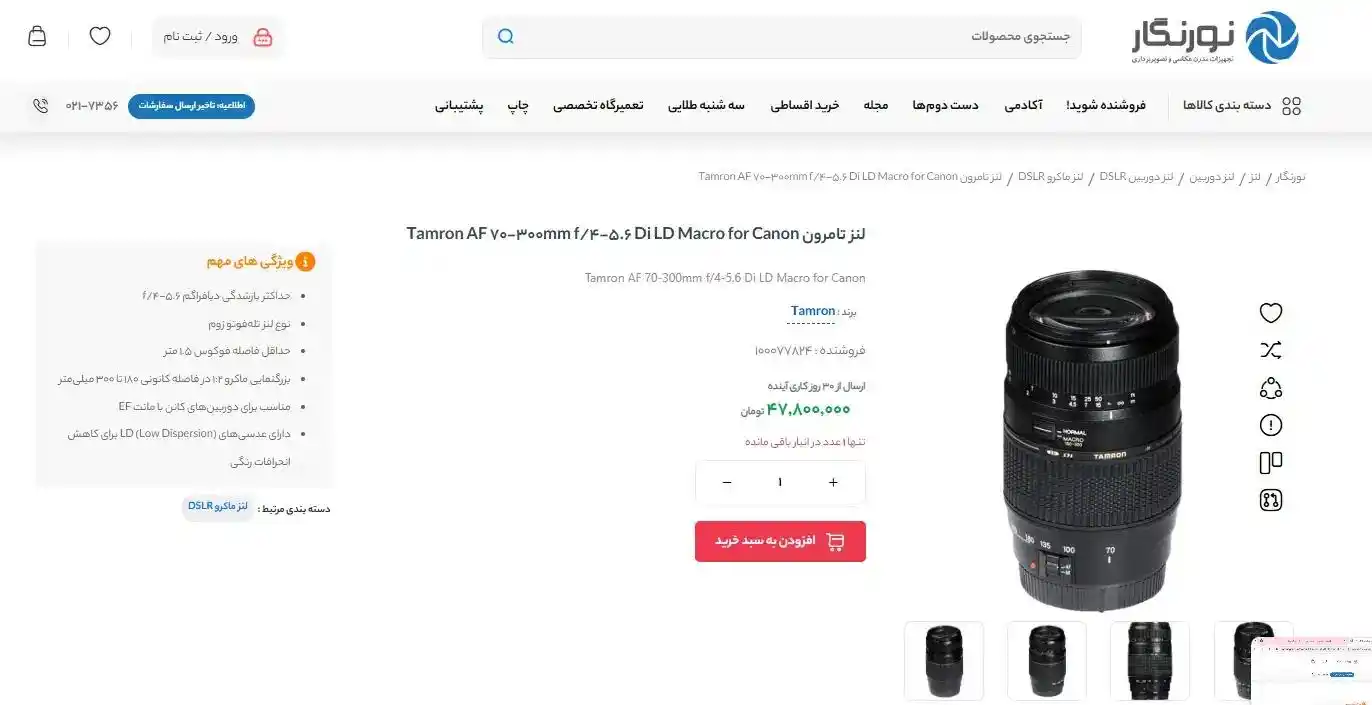Click the blue اطلاعیه تاخیر ارسال سفارشات badge
Screen dimensions: 1372x705
(191, 105)
